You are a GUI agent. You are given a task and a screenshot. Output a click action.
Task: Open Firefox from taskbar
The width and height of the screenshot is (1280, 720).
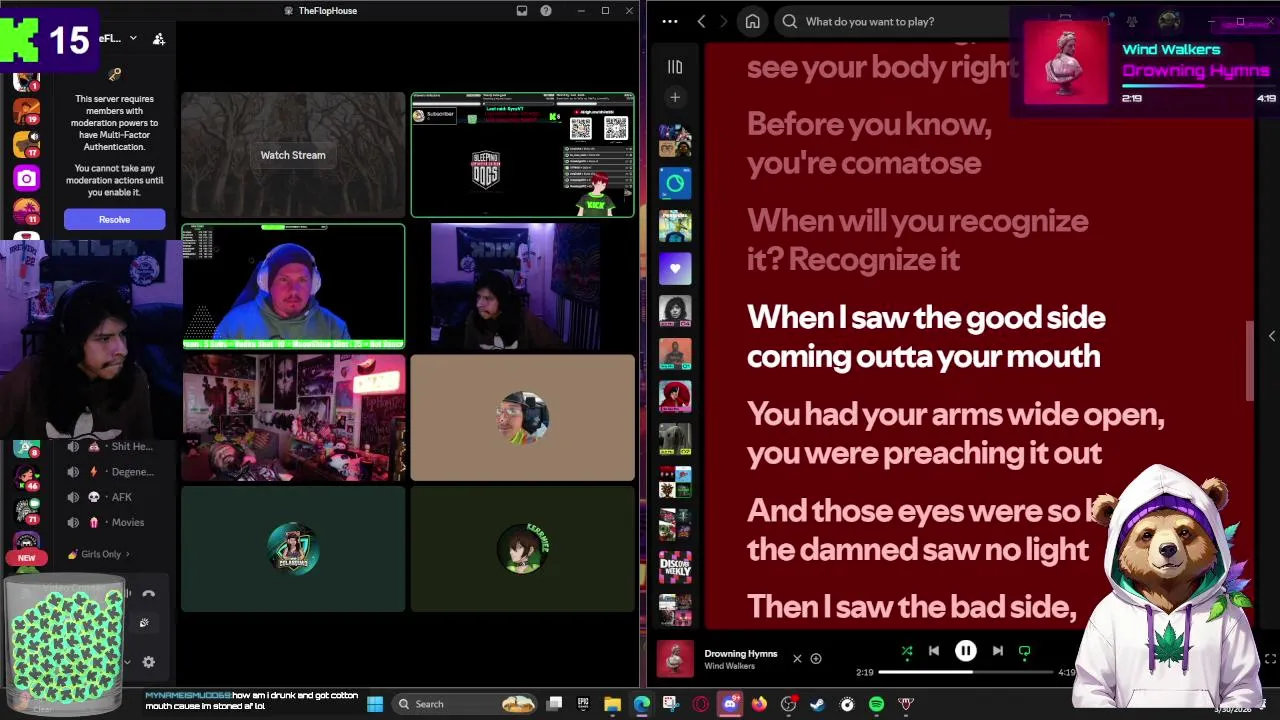(759, 704)
